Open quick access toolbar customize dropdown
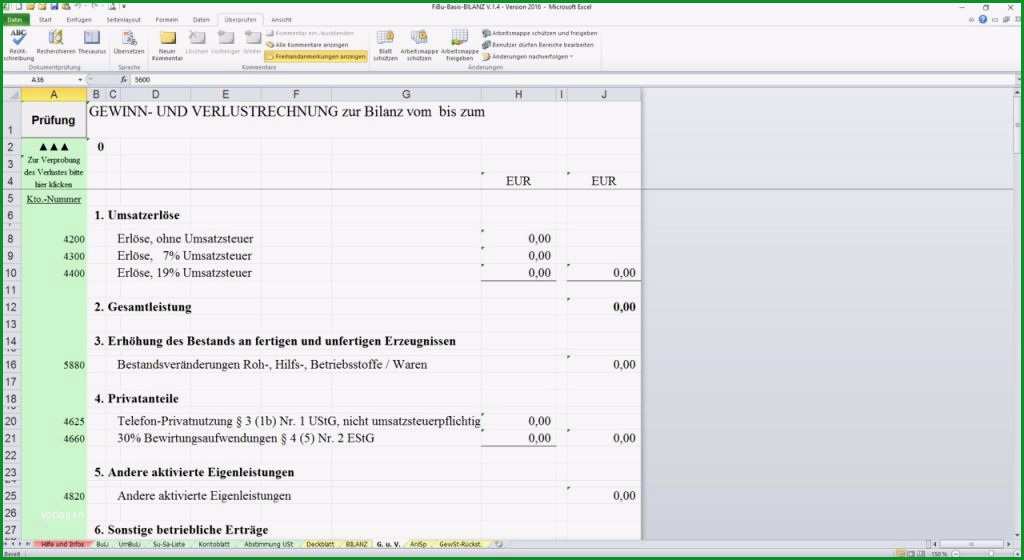The width and height of the screenshot is (1024, 560). tap(123, 7)
